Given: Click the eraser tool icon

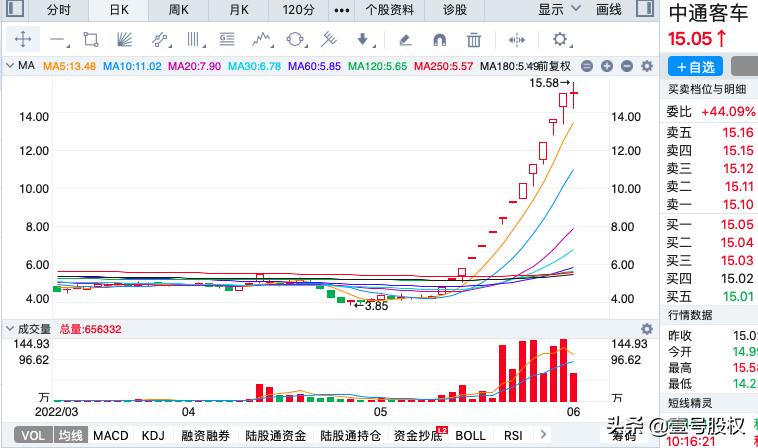Looking at the screenshot, I should pos(405,40).
